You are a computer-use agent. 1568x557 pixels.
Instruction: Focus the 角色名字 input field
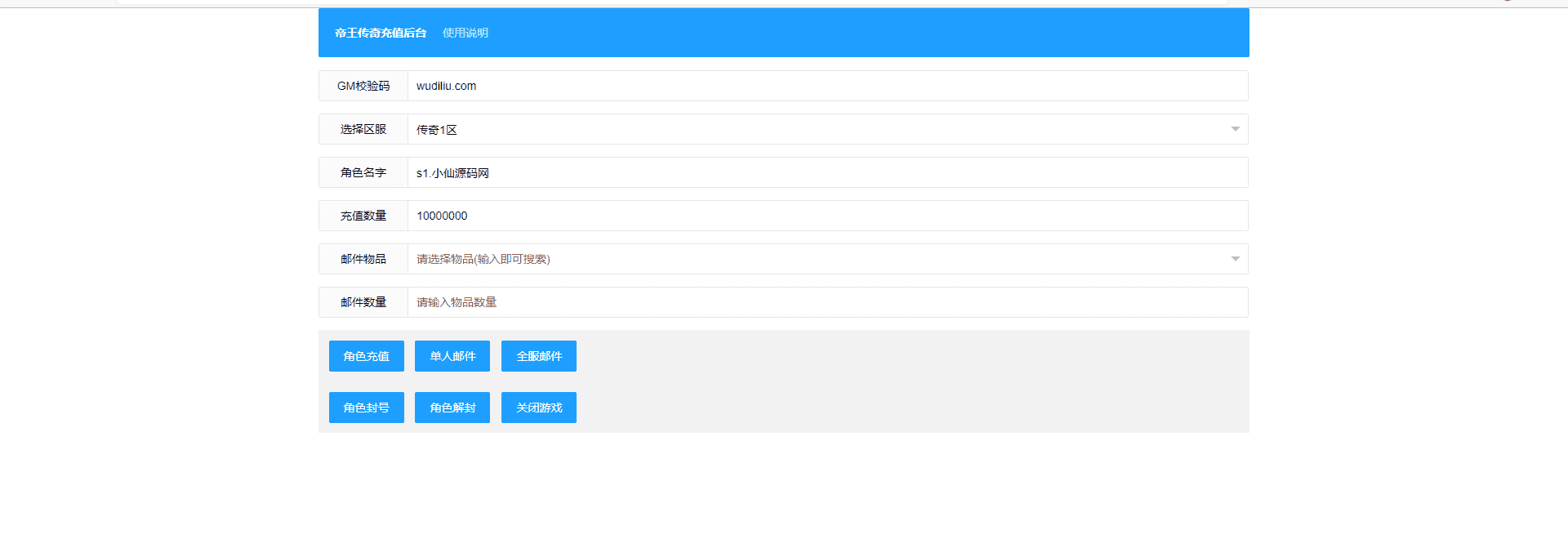[x=828, y=172]
